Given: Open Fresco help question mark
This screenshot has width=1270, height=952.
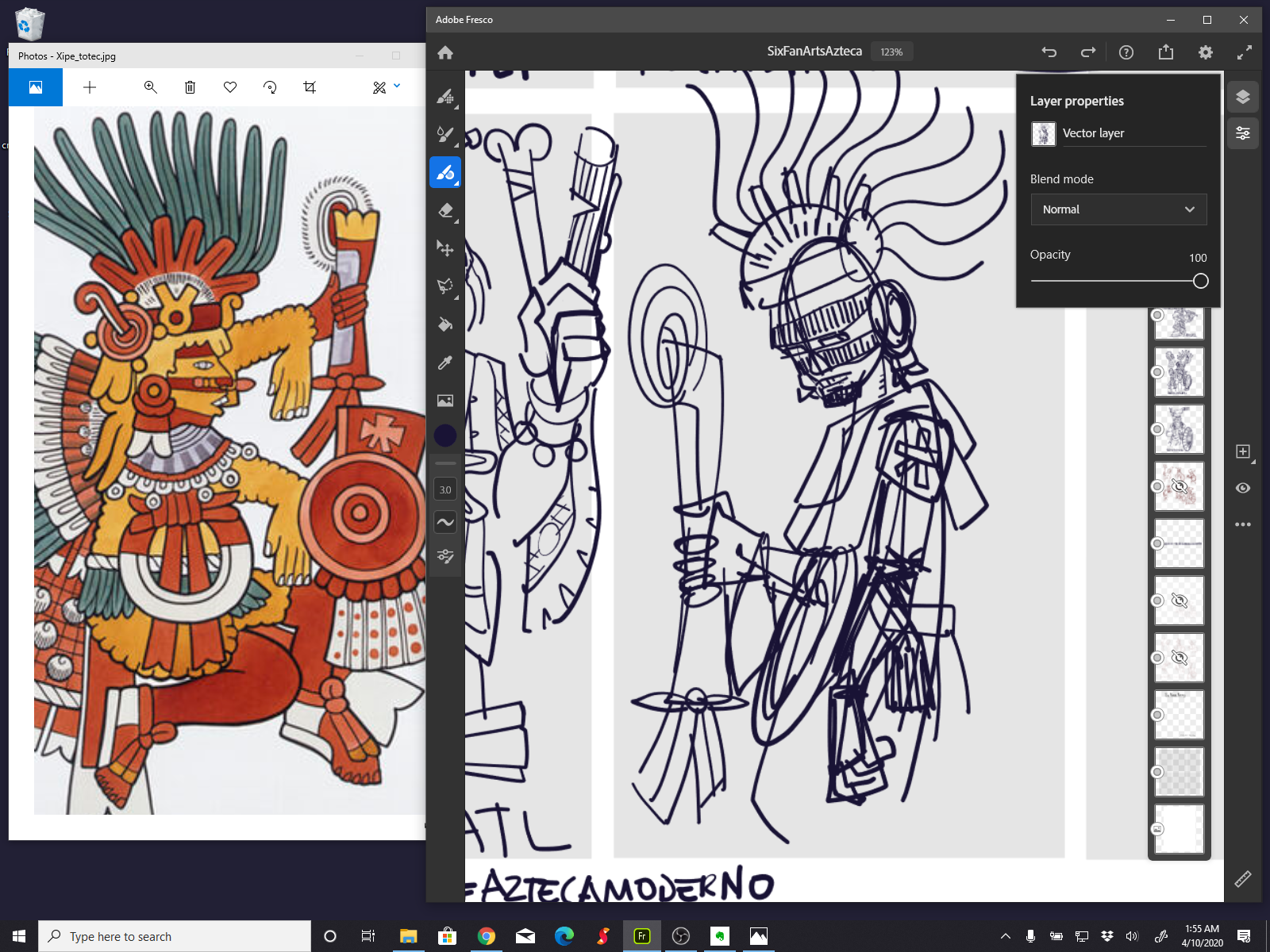Looking at the screenshot, I should [x=1126, y=52].
